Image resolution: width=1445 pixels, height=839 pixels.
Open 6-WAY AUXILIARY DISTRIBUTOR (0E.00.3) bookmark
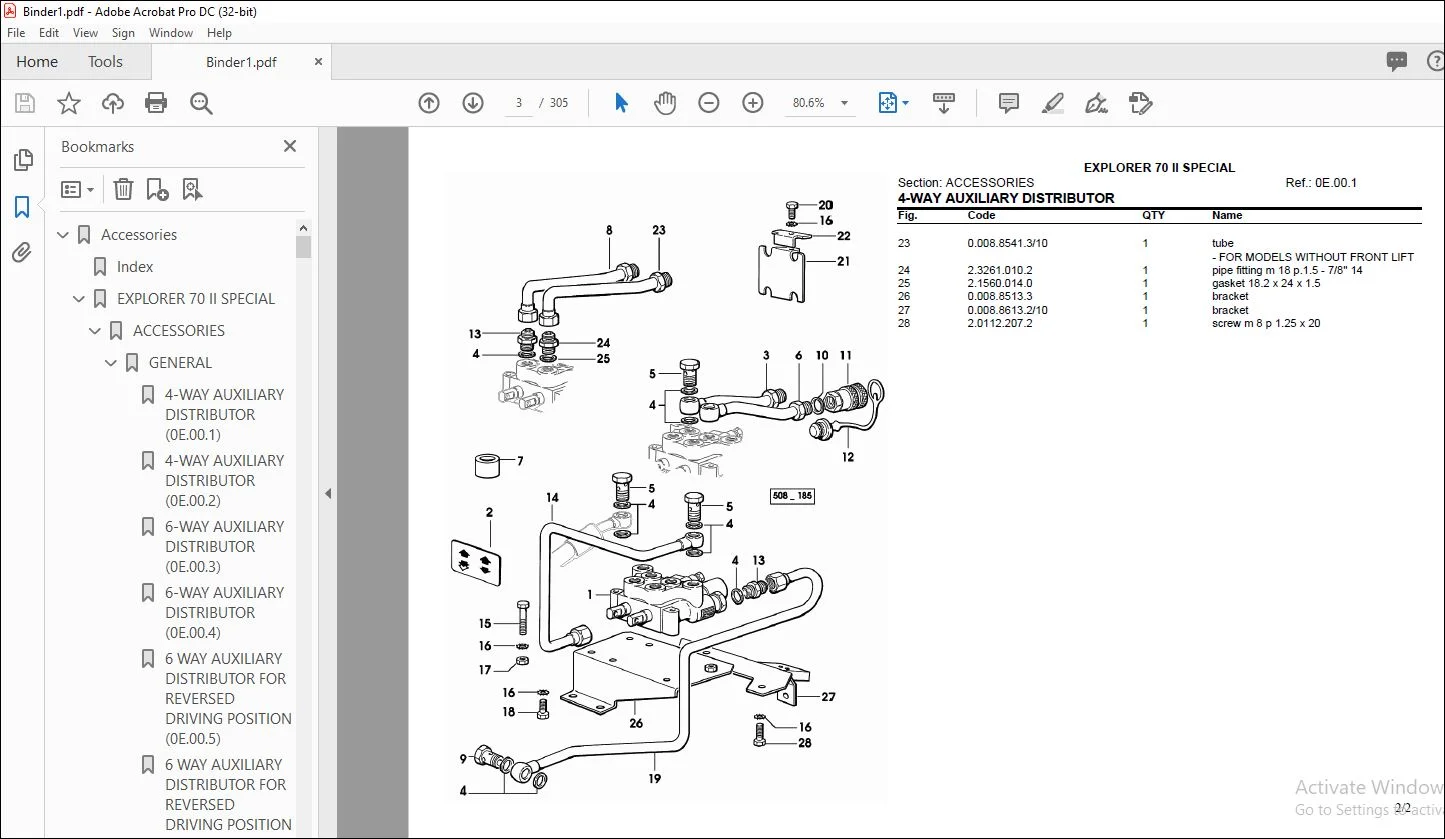coord(225,547)
